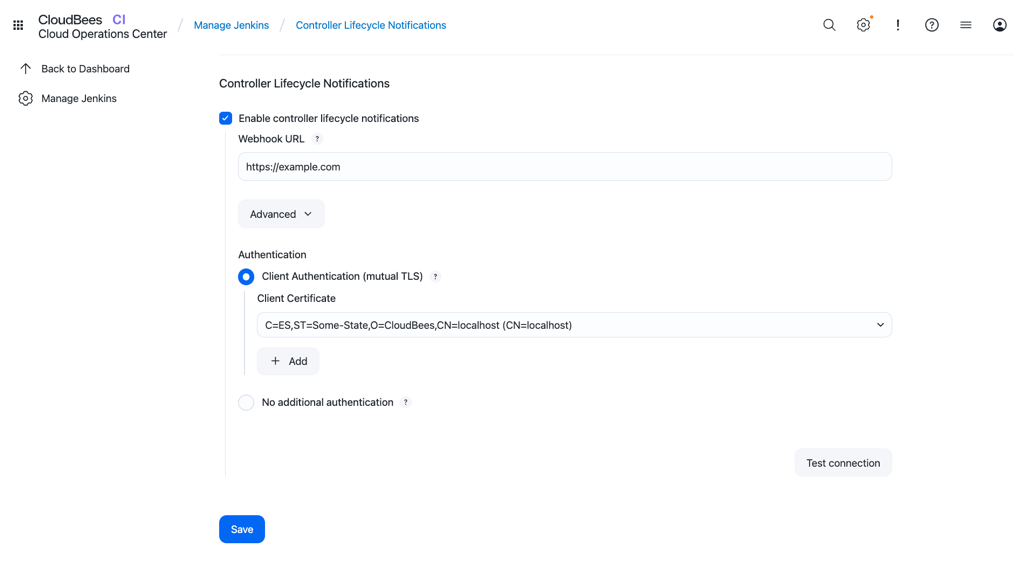Screen dimensions: 1024x565
Task: Click the Manage Jenkins gear icon in sidebar
Action: tap(25, 98)
